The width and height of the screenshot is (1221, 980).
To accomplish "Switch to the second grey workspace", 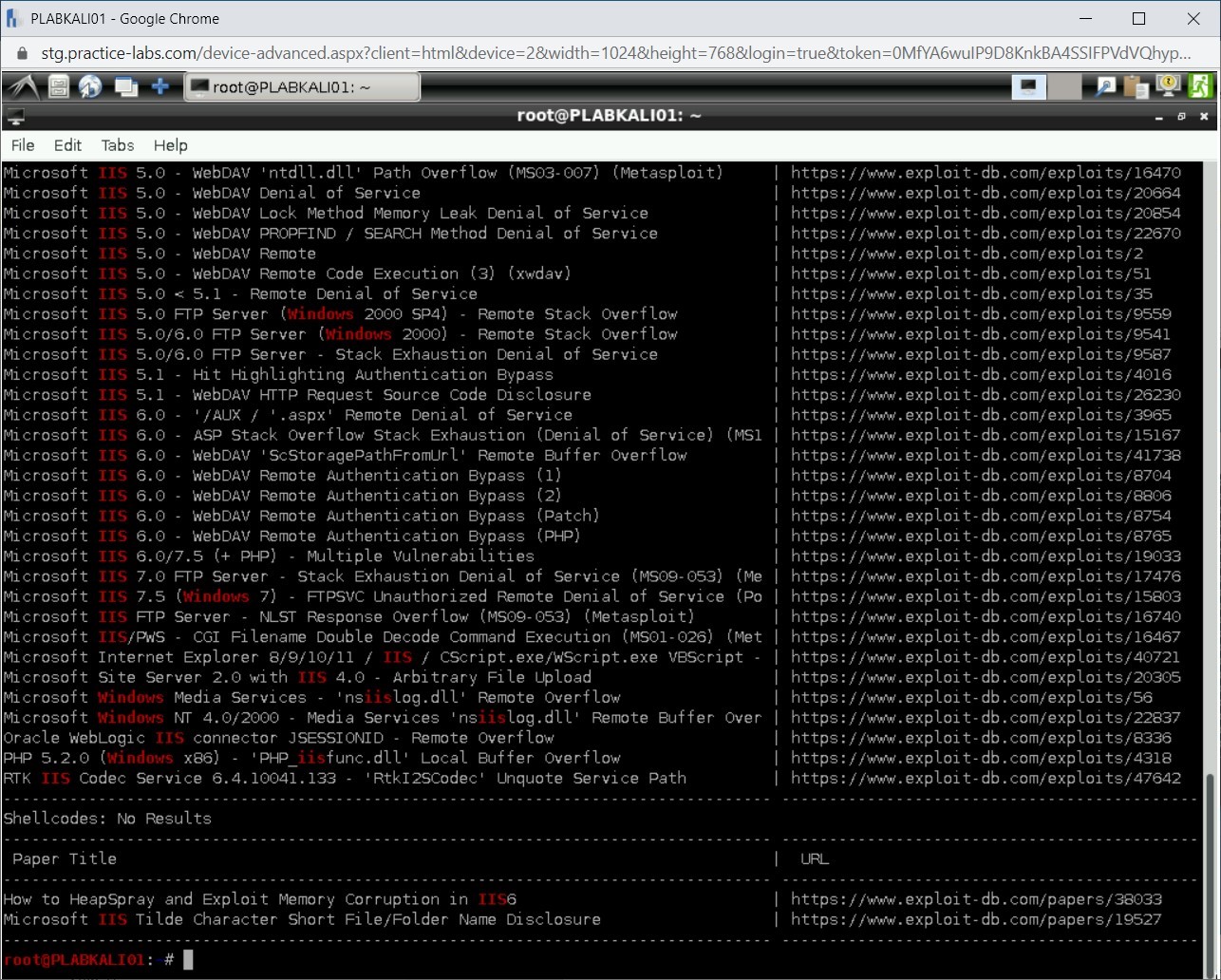I will click(1064, 87).
